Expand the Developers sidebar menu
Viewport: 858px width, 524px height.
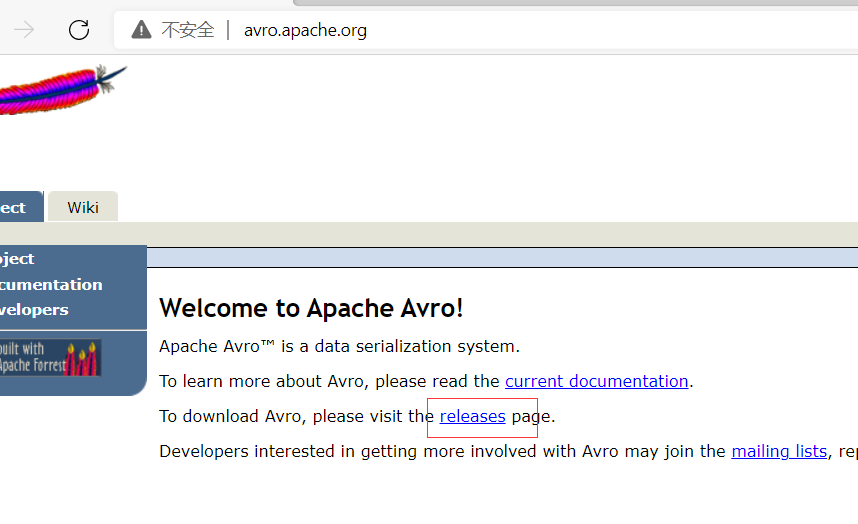[34, 310]
